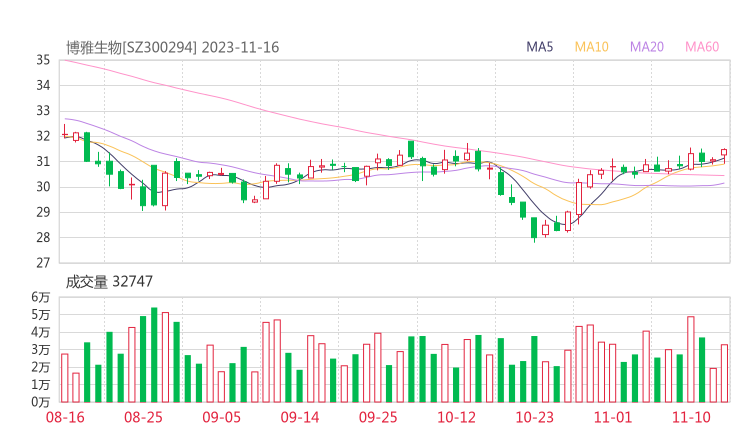Click the price axis value 34
Screen dimensions: 740x440
(x=43, y=85)
